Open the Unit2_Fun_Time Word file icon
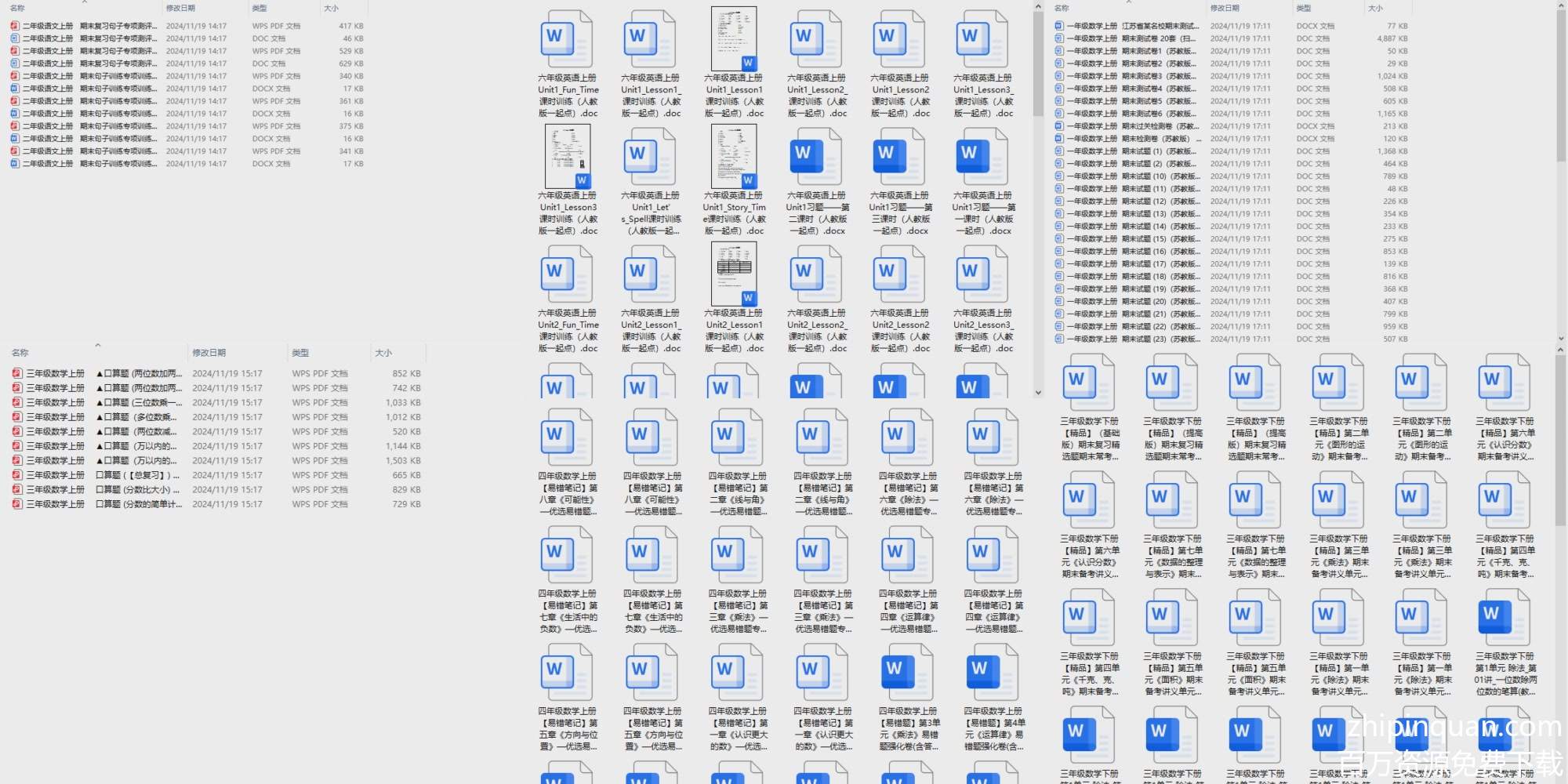The width and height of the screenshot is (1568, 784). click(x=566, y=274)
